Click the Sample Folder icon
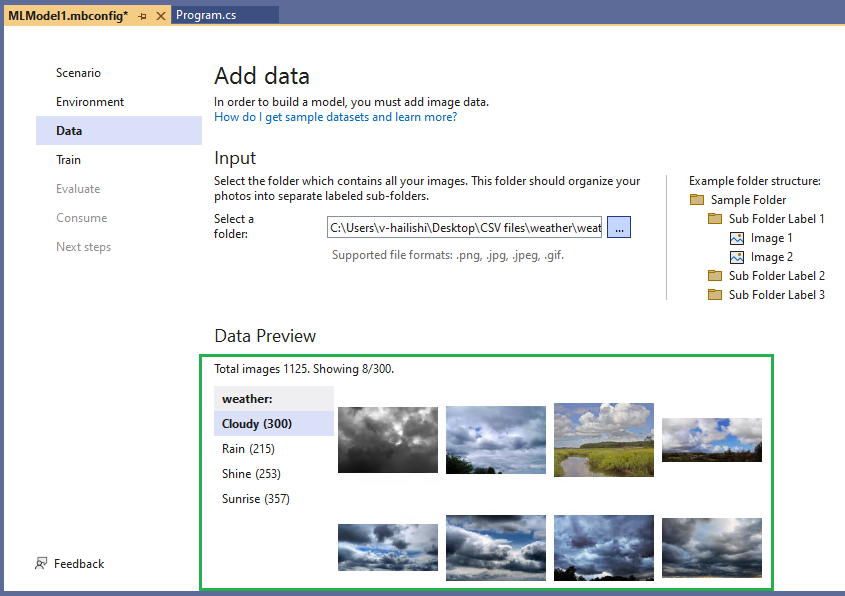The height and width of the screenshot is (596, 845). [696, 199]
